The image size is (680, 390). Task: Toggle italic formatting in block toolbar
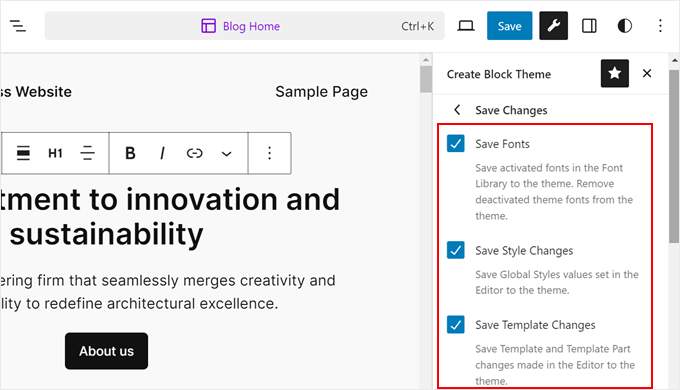pyautogui.click(x=162, y=153)
